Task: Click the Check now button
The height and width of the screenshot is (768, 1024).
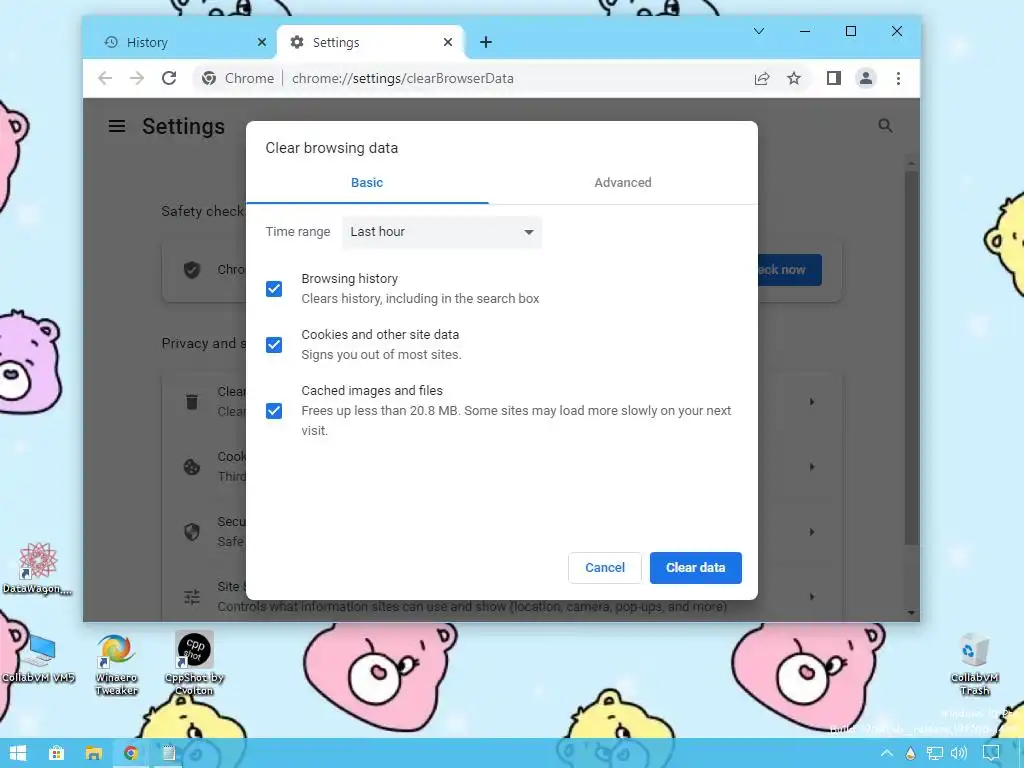Action: click(x=789, y=270)
